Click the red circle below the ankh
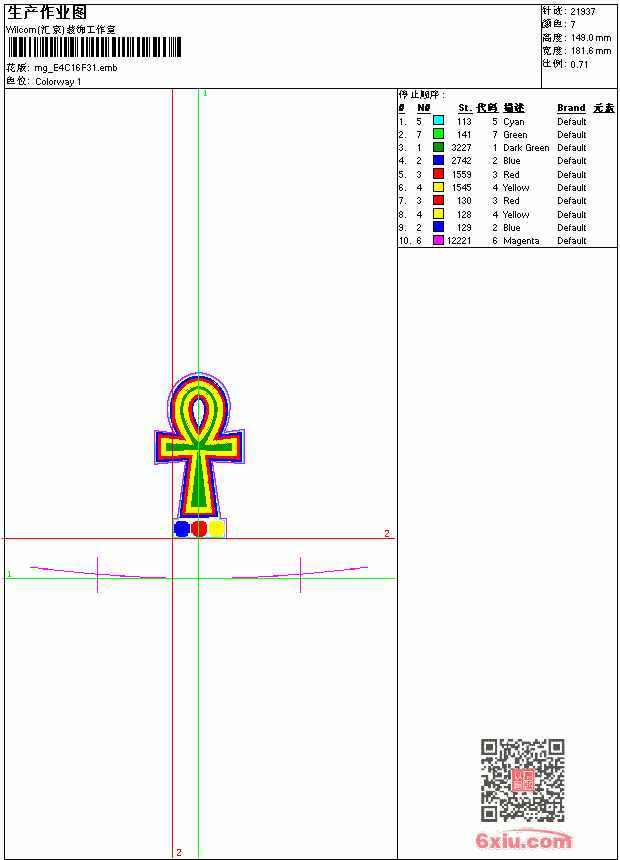The image size is (620, 860). pyautogui.click(x=199, y=529)
